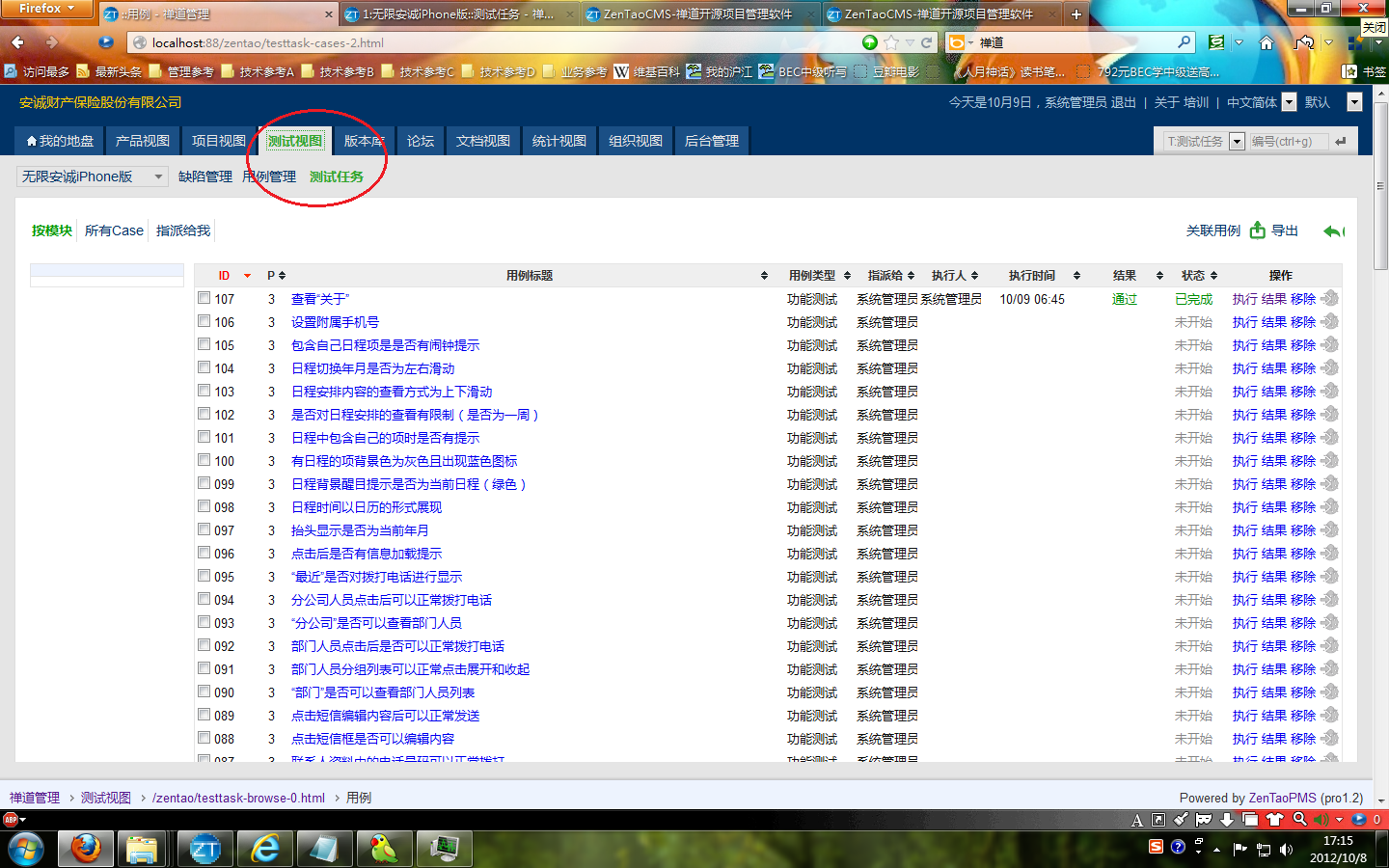Click the green Douban toolbar icon

(1216, 42)
